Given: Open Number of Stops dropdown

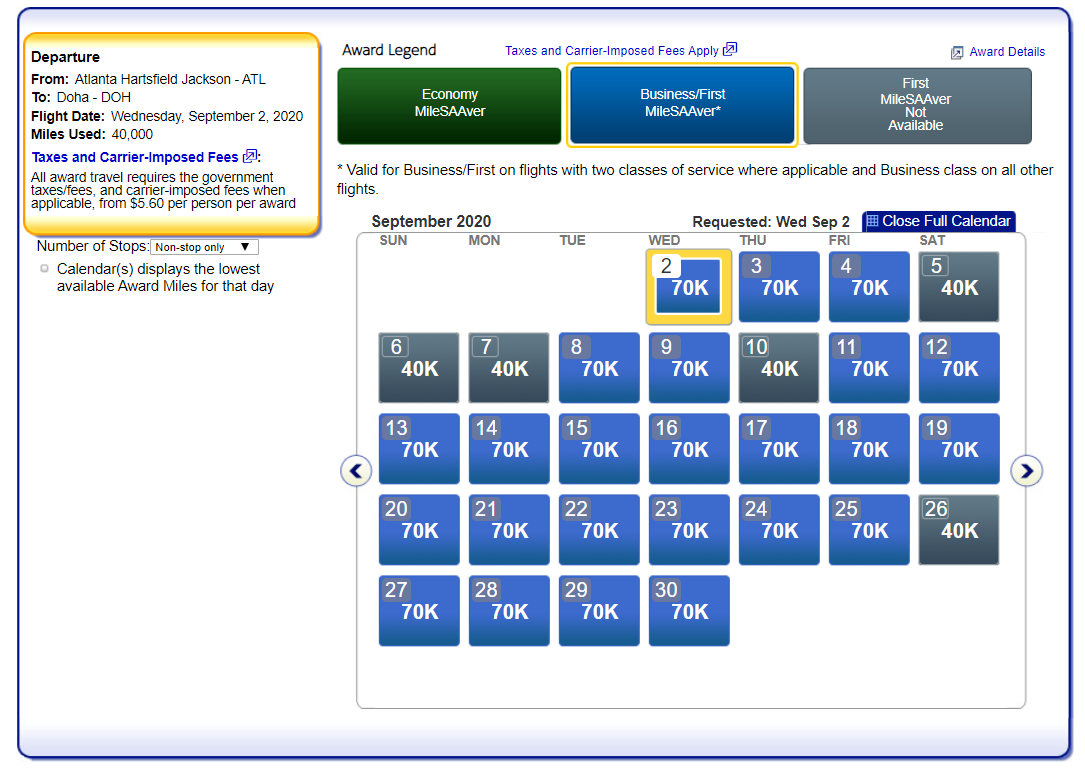Looking at the screenshot, I should point(203,247).
